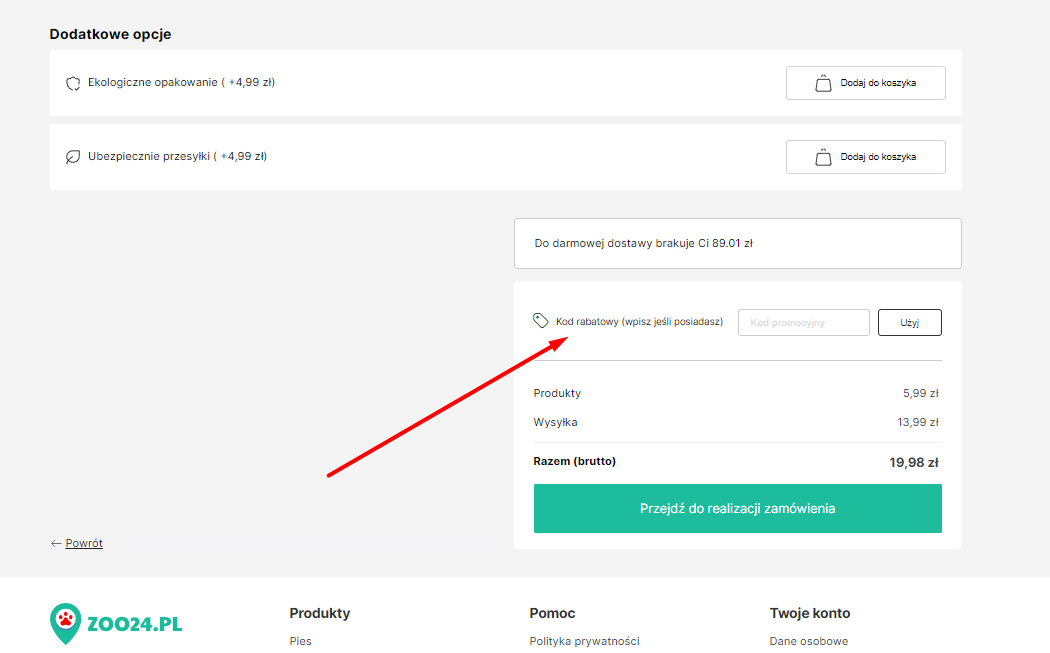Open the Polityka prywatności link
The image size is (1050, 653).
(584, 641)
